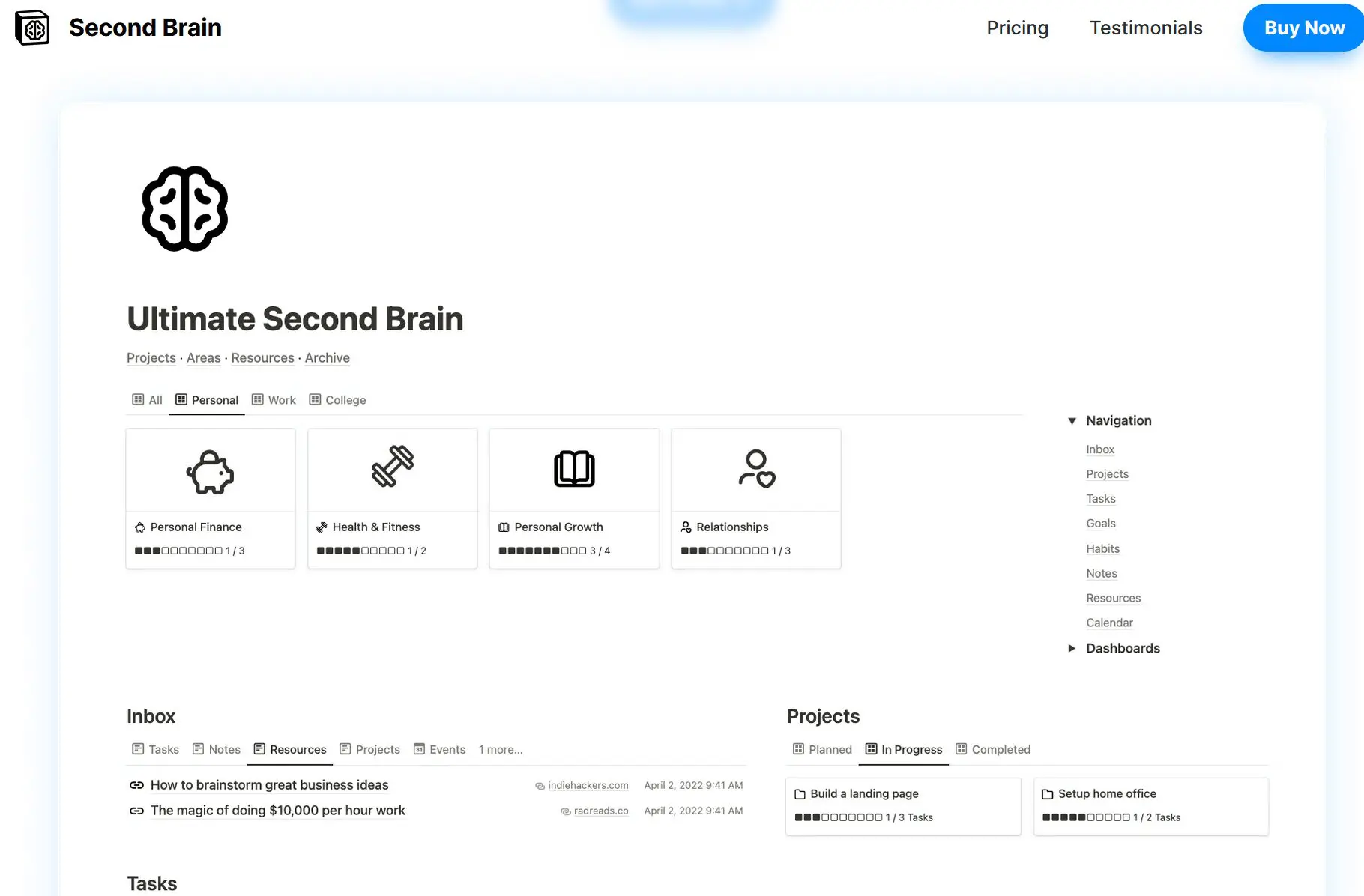The image size is (1364, 896).
Task: Click the Second Brain logo icon
Action: pyautogui.click(x=32, y=27)
